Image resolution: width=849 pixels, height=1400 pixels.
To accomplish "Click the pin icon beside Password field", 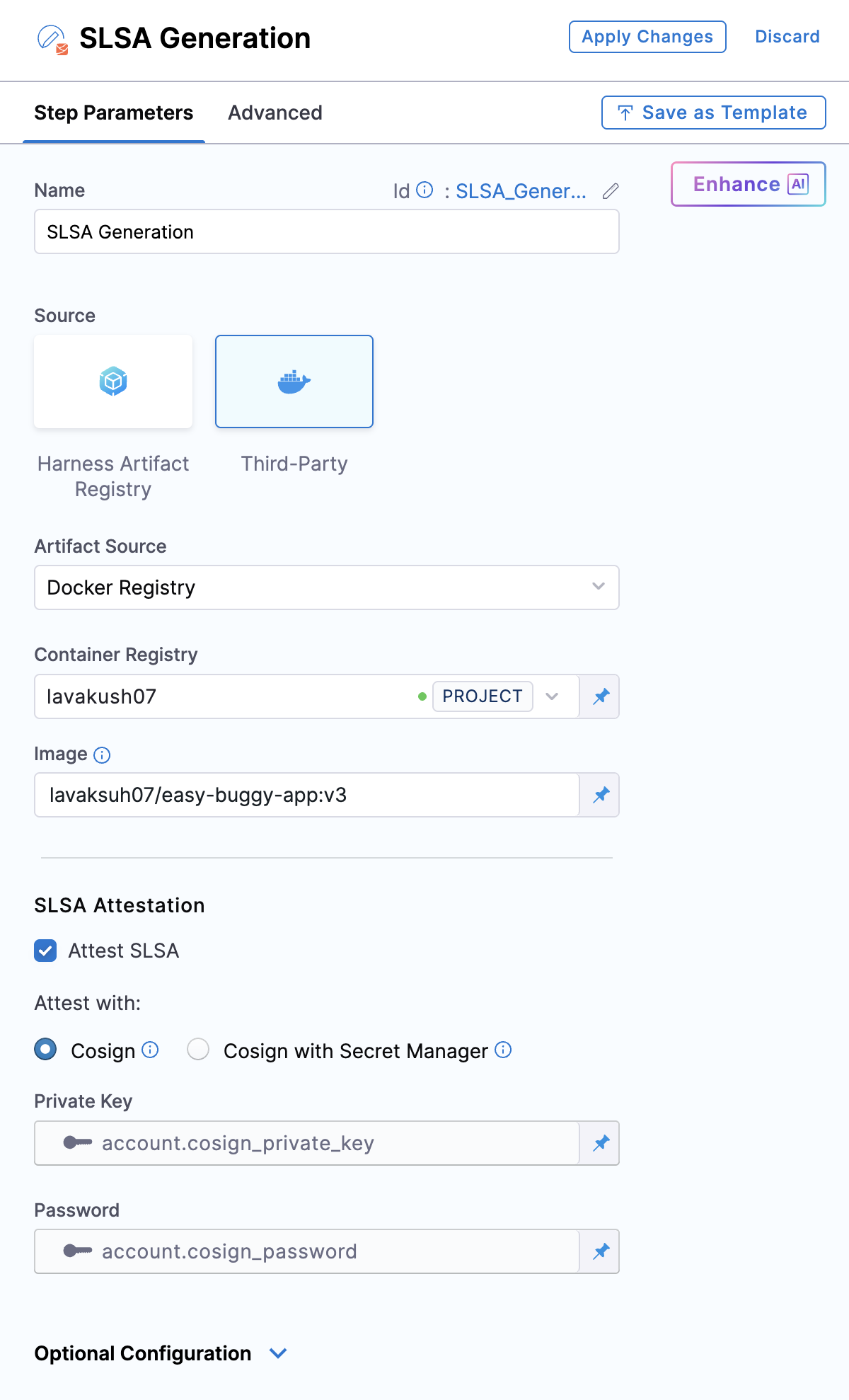I will (601, 1251).
